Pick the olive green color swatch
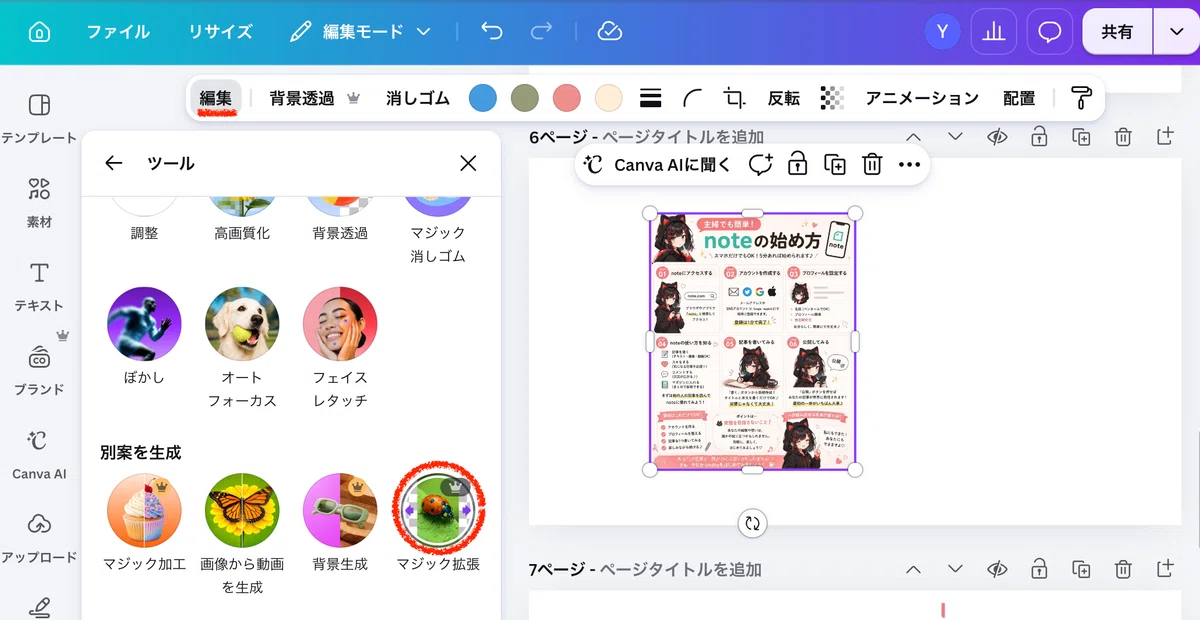This screenshot has width=1200, height=620. [x=525, y=98]
